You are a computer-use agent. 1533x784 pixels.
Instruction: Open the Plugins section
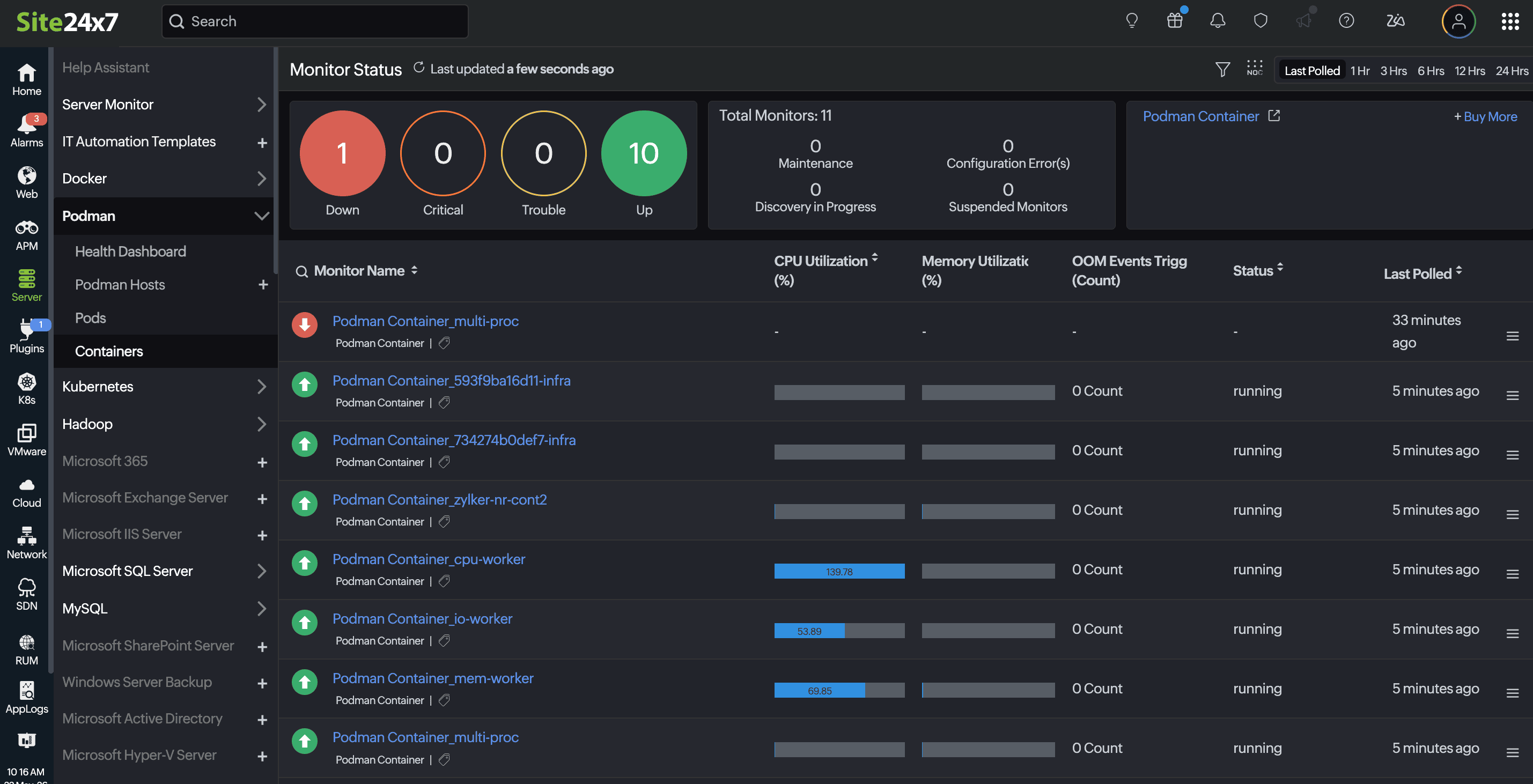pyautogui.click(x=27, y=337)
